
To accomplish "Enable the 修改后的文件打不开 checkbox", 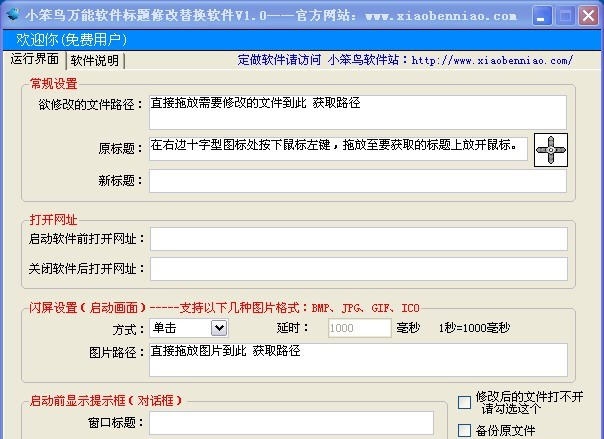I will [464, 402].
